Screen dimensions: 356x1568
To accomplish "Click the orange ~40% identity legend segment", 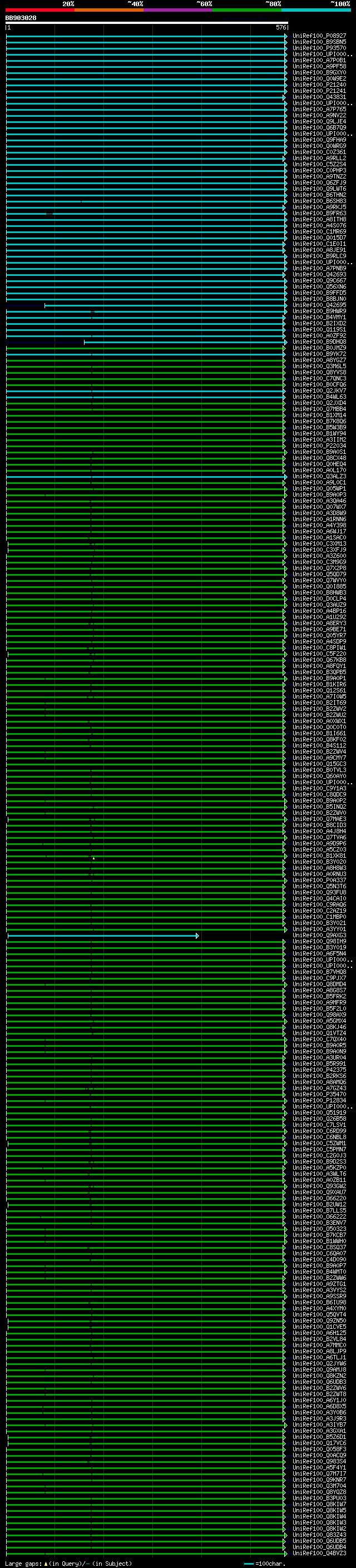I will pos(109,10).
